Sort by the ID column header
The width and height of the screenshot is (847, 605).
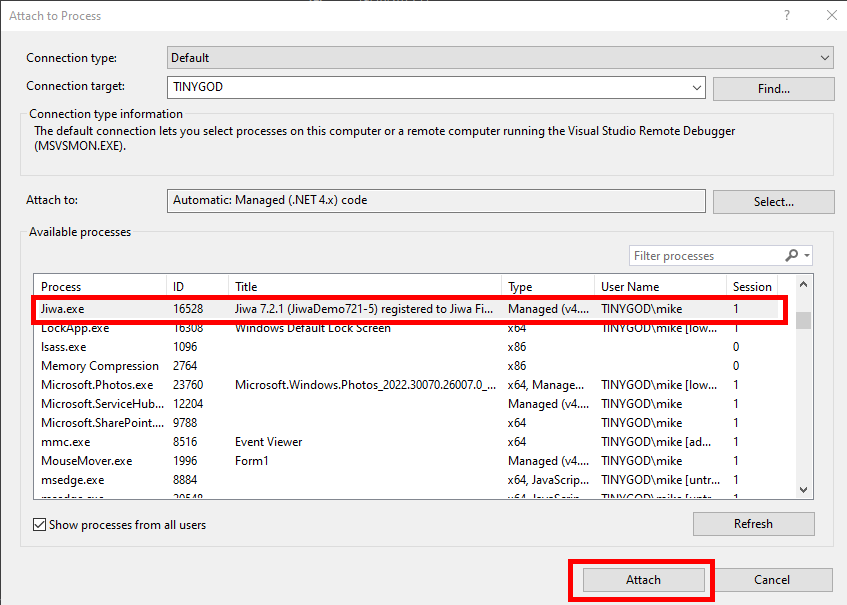(196, 287)
